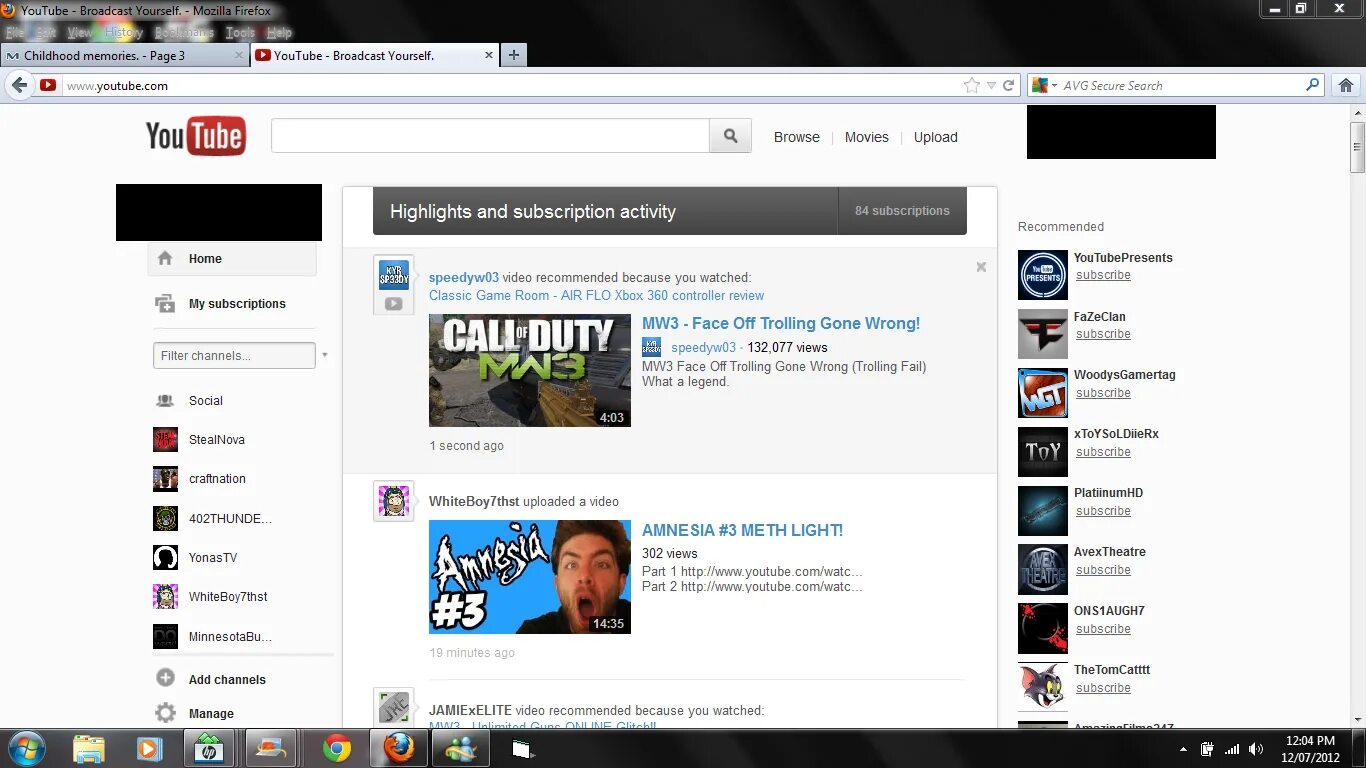Open the Movies link
Viewport: 1366px width, 768px height.
pos(867,137)
